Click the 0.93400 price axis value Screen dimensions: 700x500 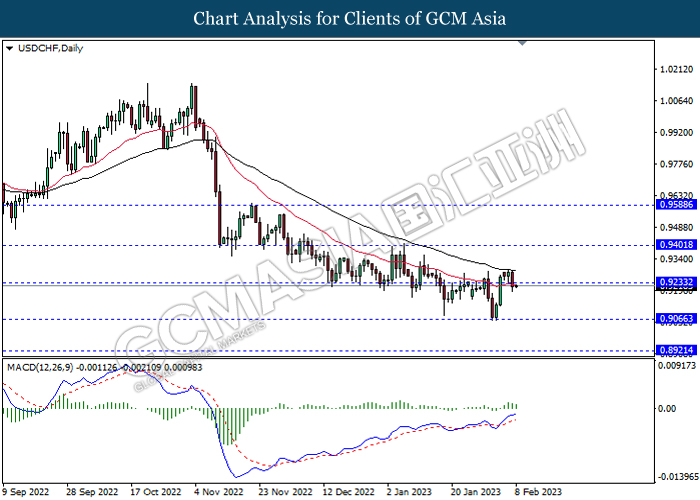pyautogui.click(x=677, y=259)
